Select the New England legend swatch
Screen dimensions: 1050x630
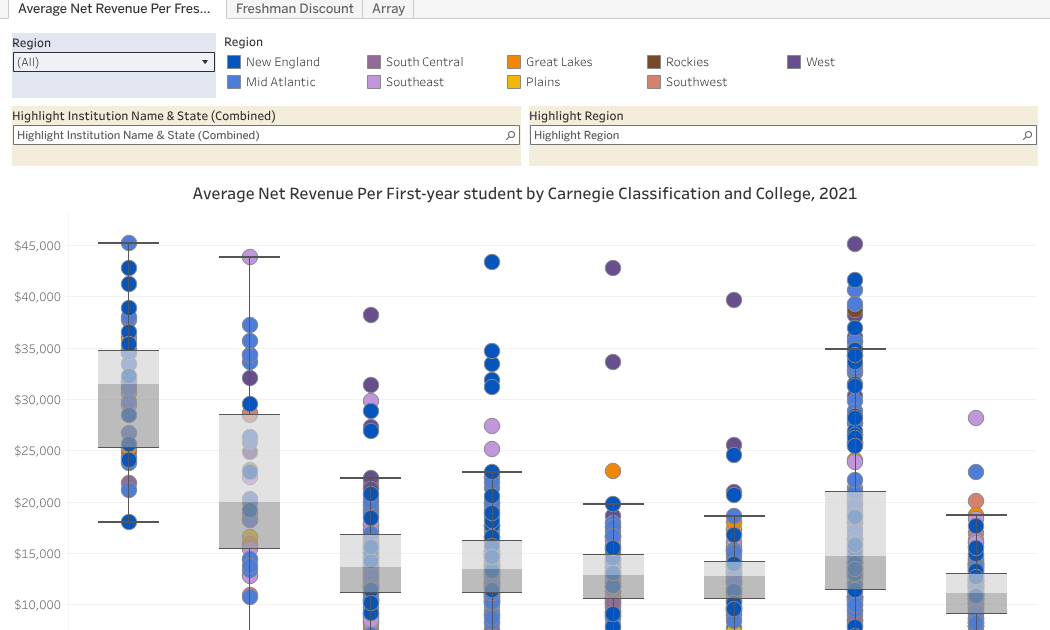click(236, 62)
